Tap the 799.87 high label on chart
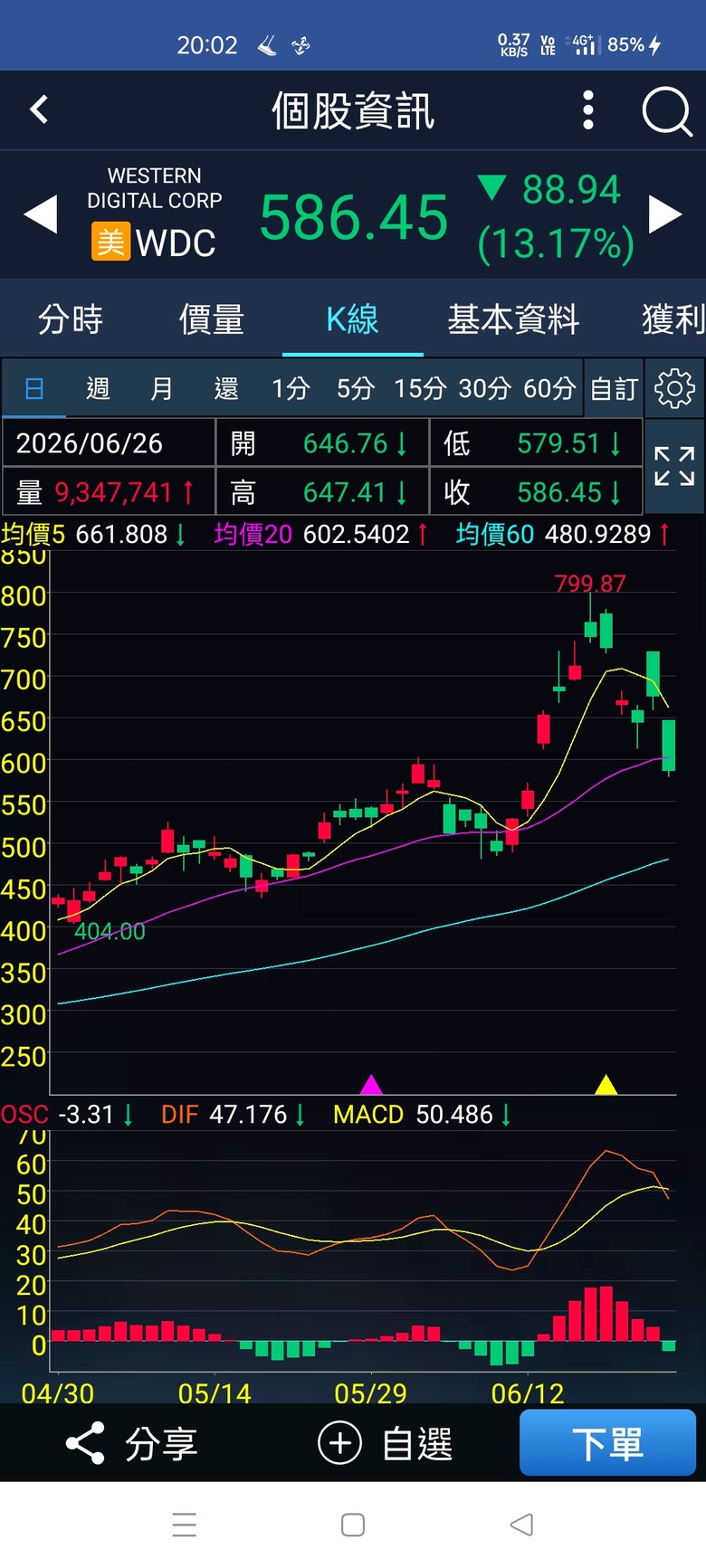This screenshot has height=1568, width=706. pyautogui.click(x=590, y=584)
